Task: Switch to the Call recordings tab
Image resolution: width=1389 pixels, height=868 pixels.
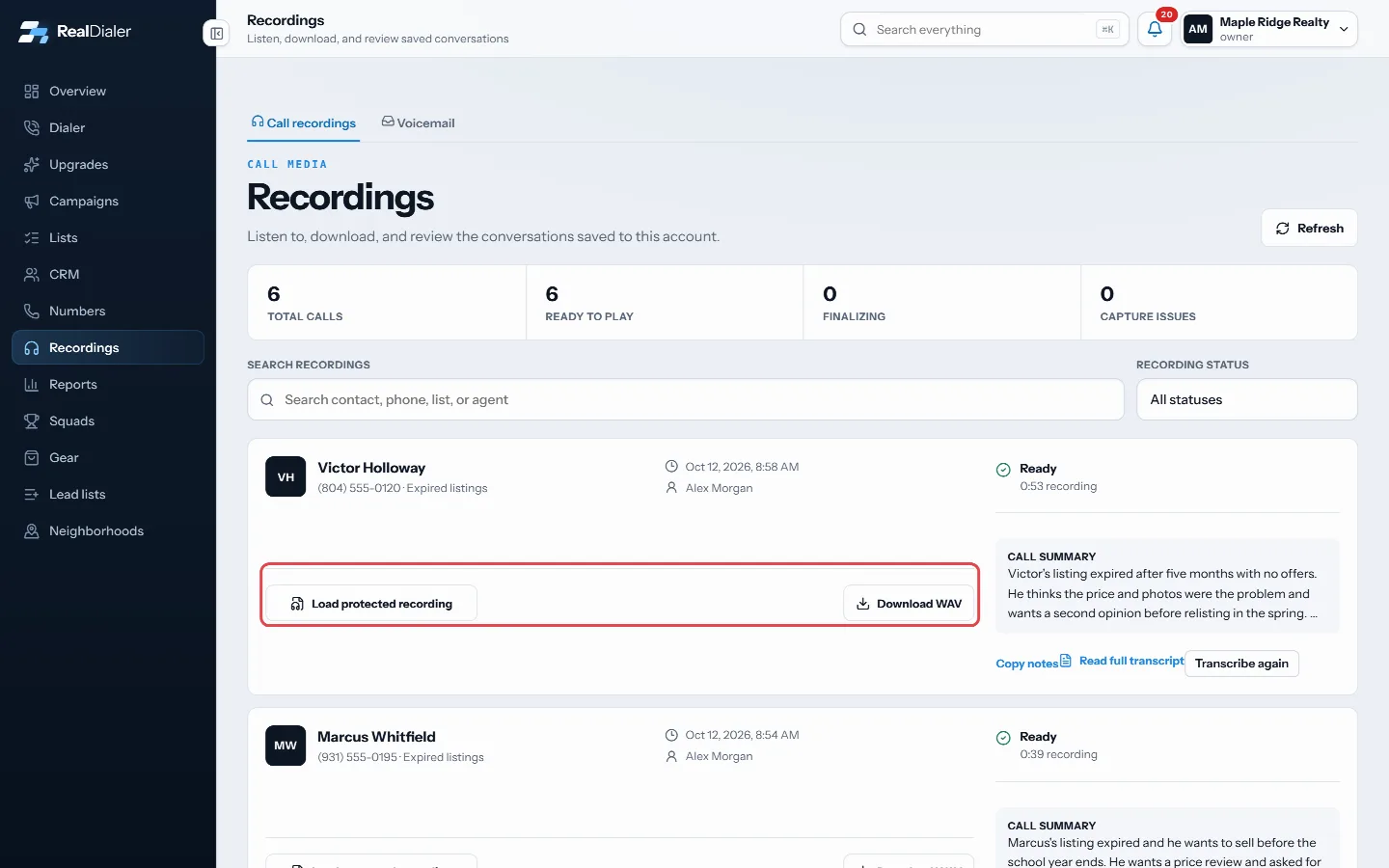Action: click(304, 123)
